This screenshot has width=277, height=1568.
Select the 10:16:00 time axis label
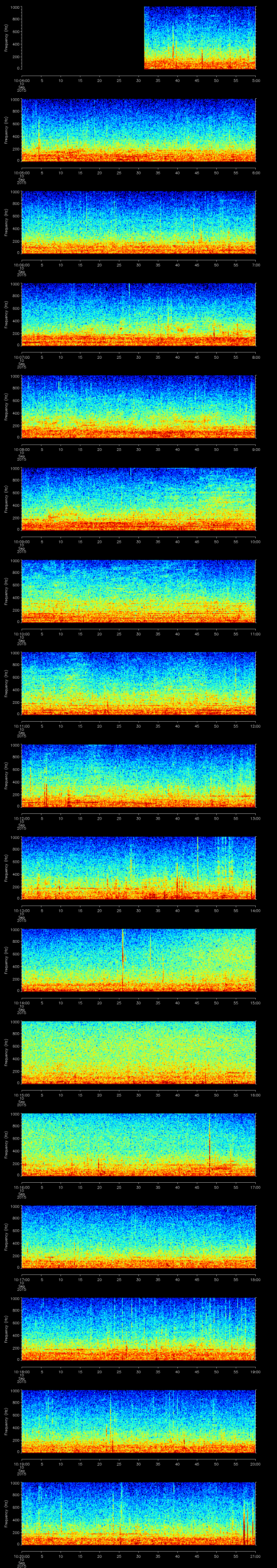21,1187
